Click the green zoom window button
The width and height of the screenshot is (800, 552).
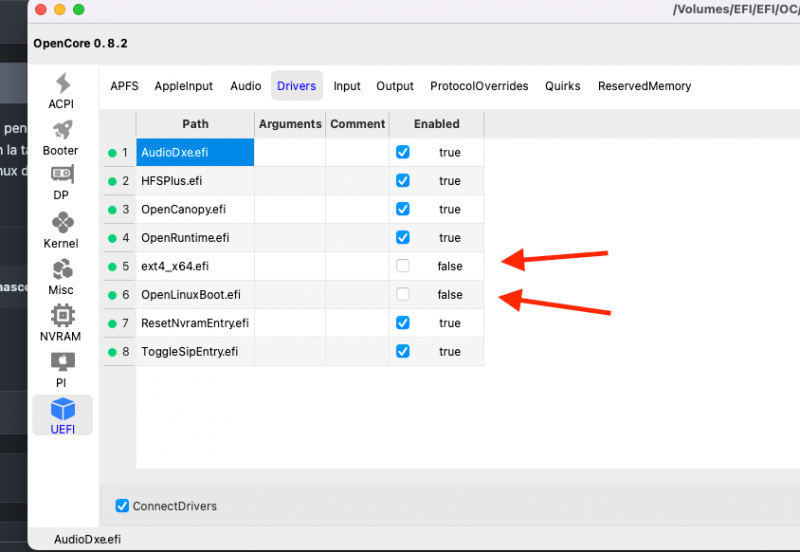(79, 9)
